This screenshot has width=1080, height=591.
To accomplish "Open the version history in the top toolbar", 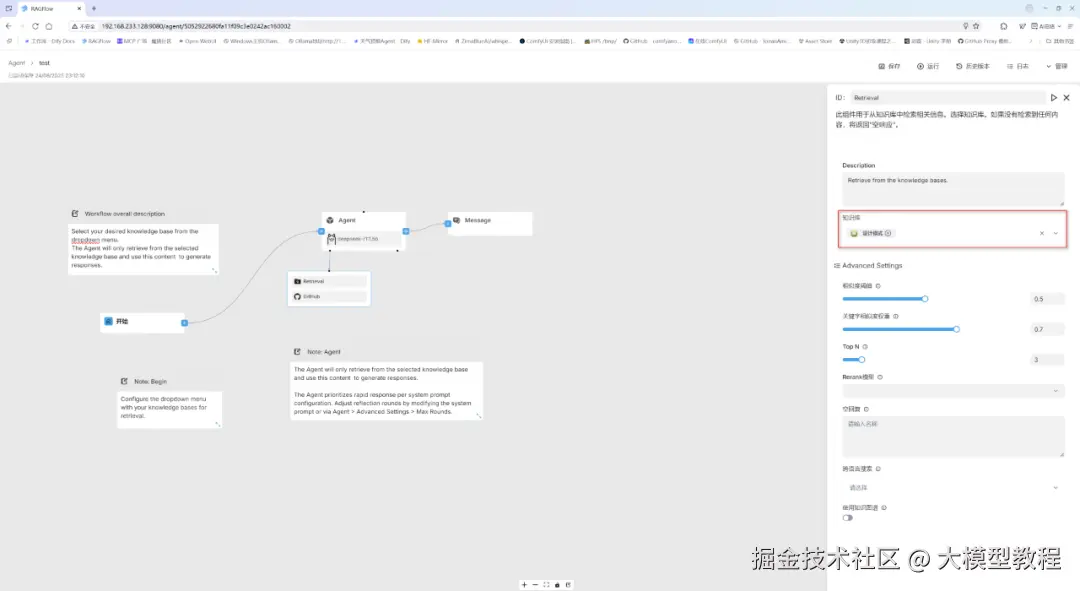I will (x=973, y=66).
